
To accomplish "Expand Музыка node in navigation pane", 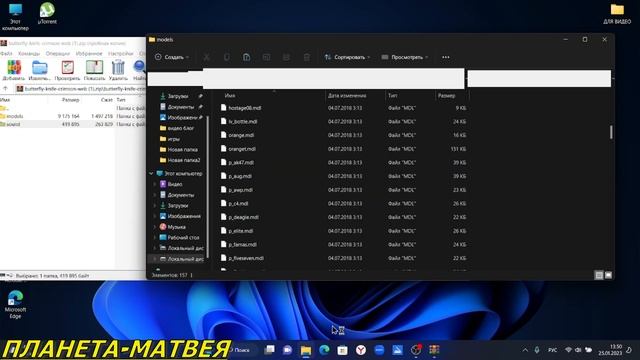I will tap(155, 227).
